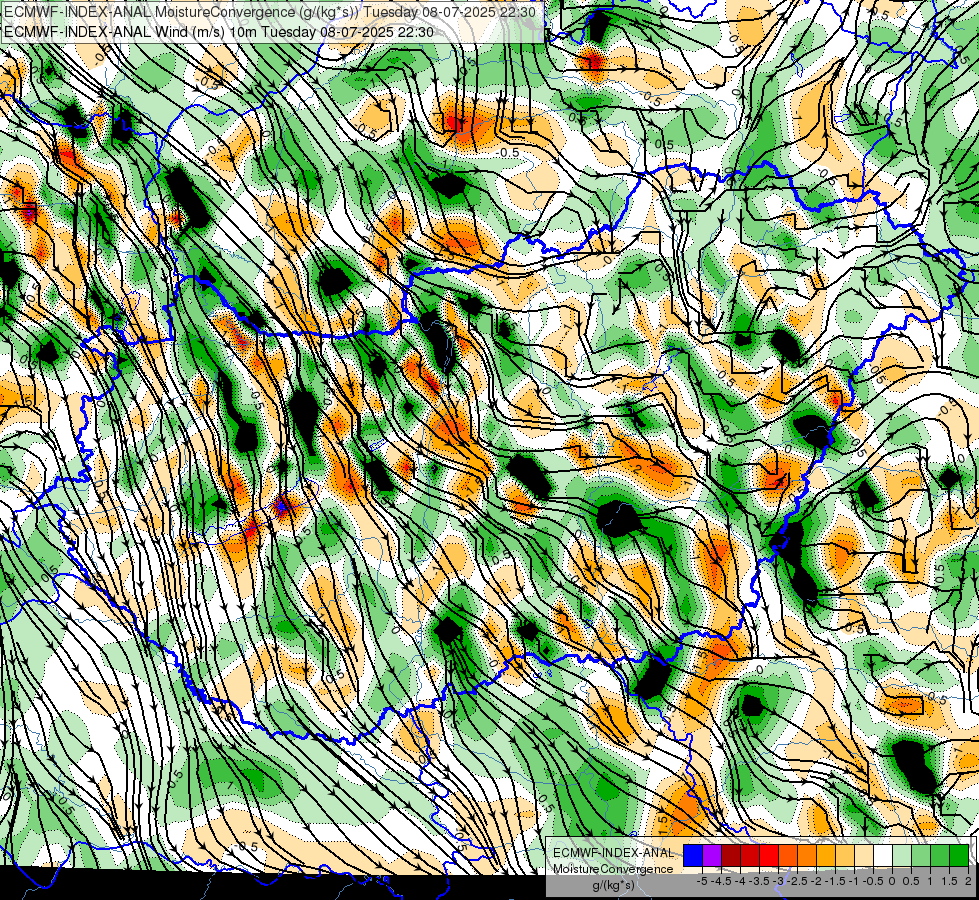Viewport: 979px width, 900px height.
Task: Pick legend swatch between -3.5 and -3
Action: click(769, 856)
